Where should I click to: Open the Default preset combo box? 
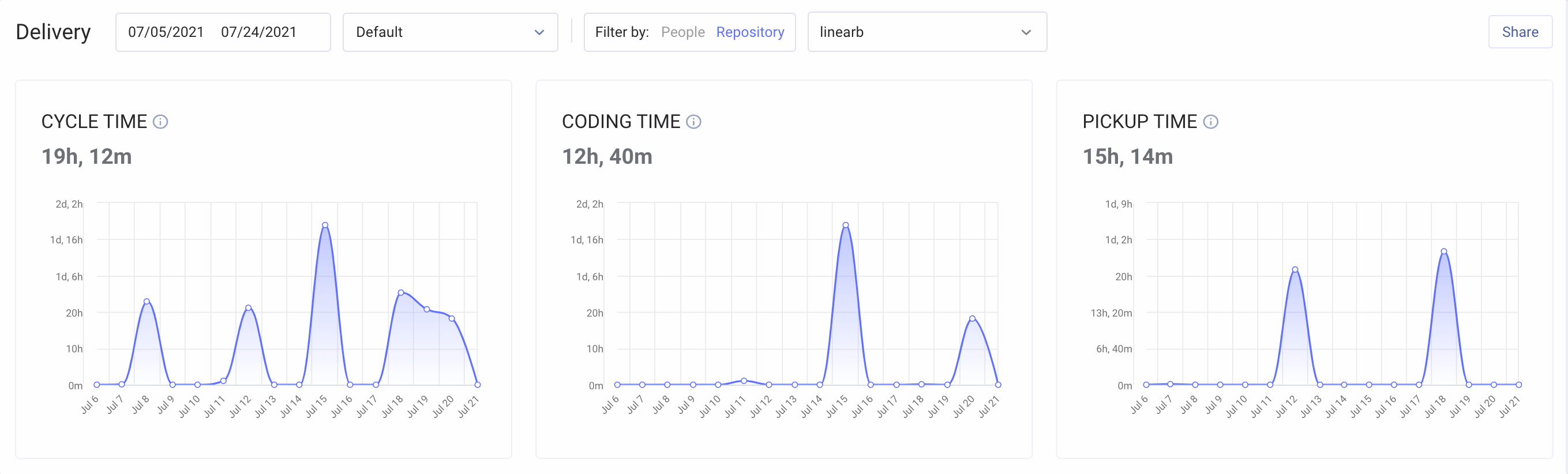[451, 32]
